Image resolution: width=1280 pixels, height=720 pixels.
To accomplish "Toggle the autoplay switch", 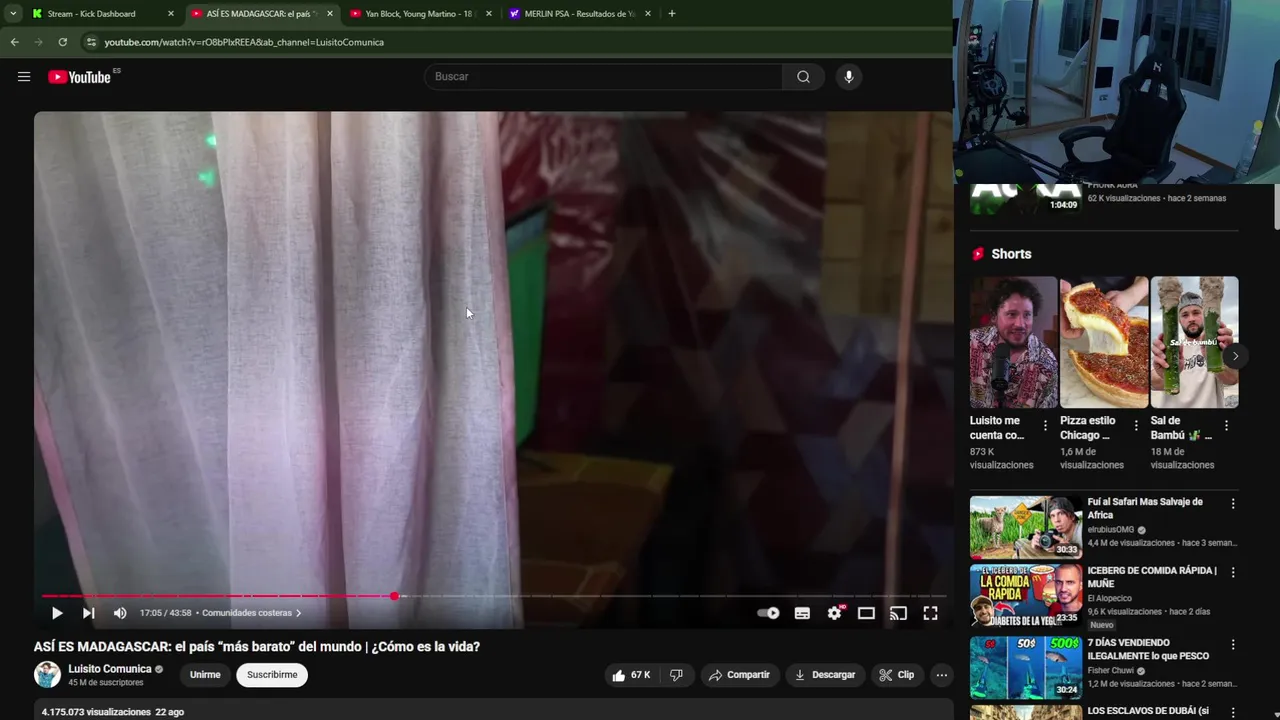I will [x=768, y=613].
